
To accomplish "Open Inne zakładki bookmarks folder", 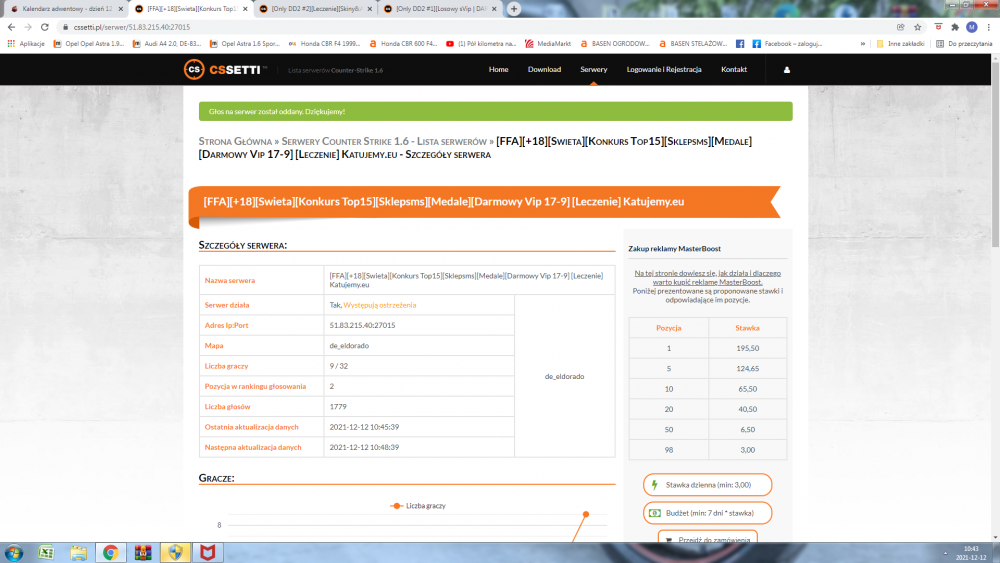I will [900, 44].
